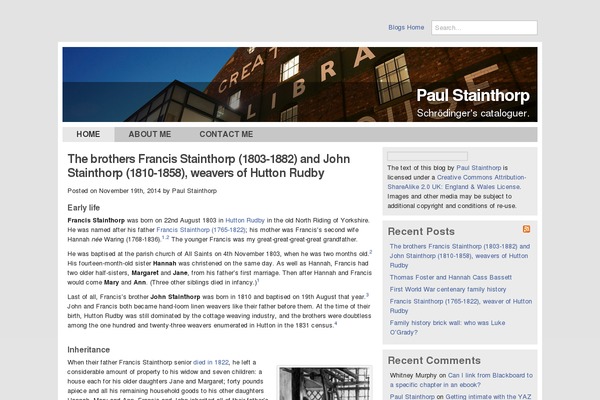This screenshot has height=400, width=600.
Task: Click the 'Schrödinger's cataloguer.' tagline
Action: point(473,114)
